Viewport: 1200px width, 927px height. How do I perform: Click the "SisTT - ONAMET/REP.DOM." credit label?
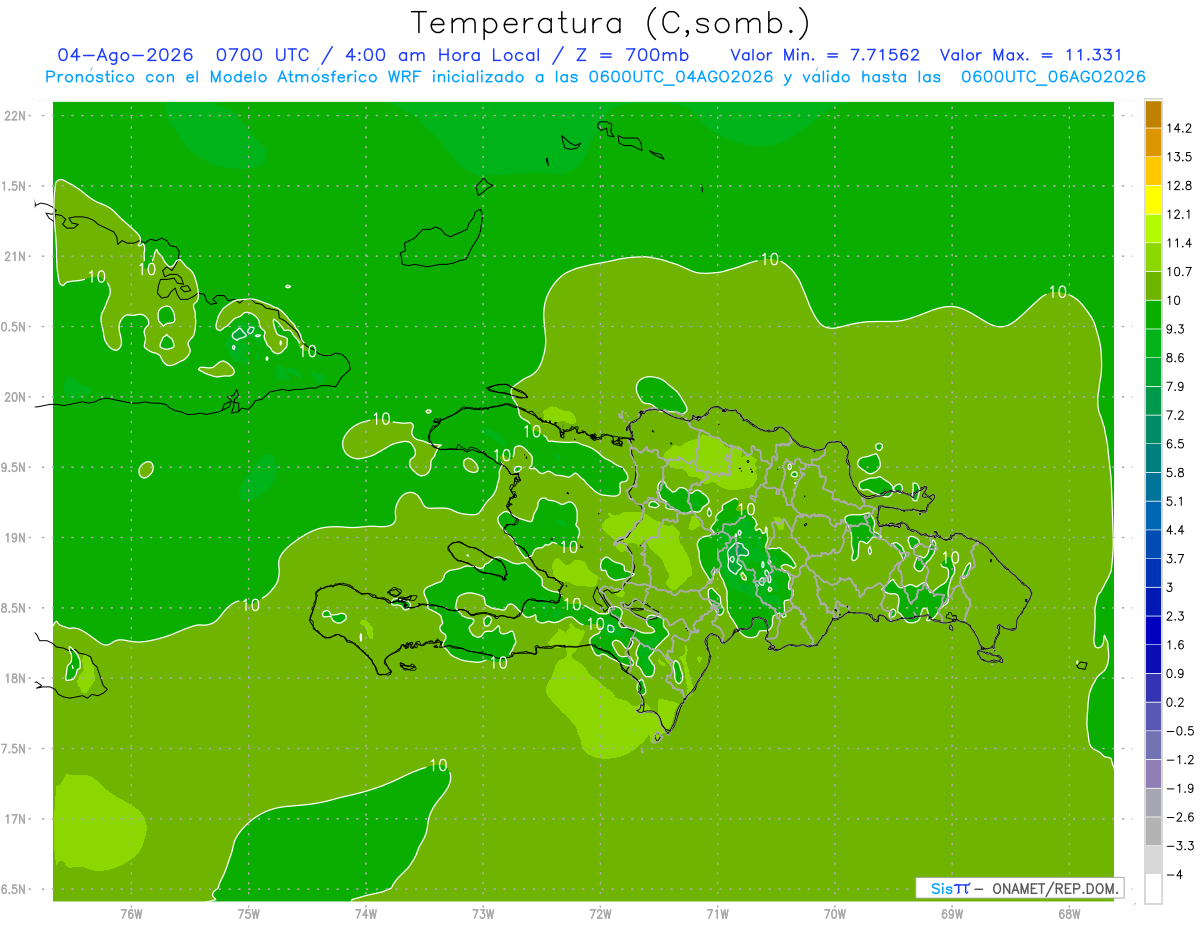[x=1018, y=888]
